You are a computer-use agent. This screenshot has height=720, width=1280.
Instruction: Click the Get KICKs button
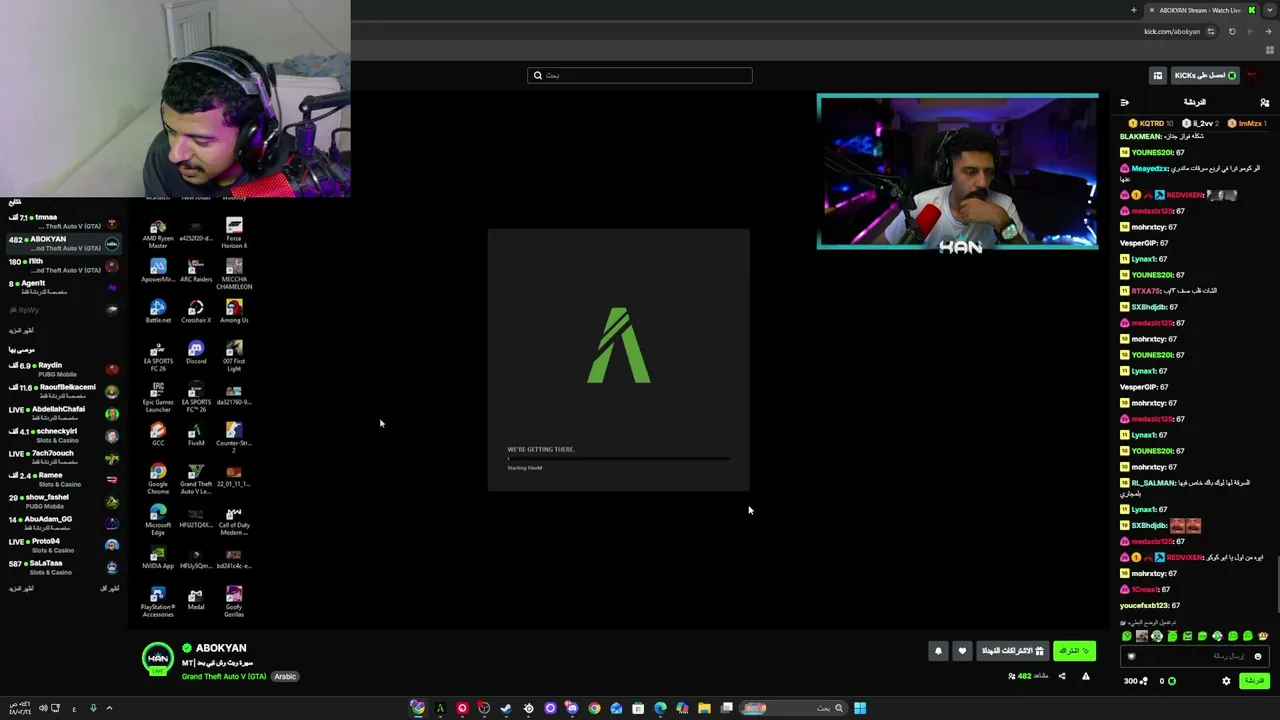point(1205,75)
